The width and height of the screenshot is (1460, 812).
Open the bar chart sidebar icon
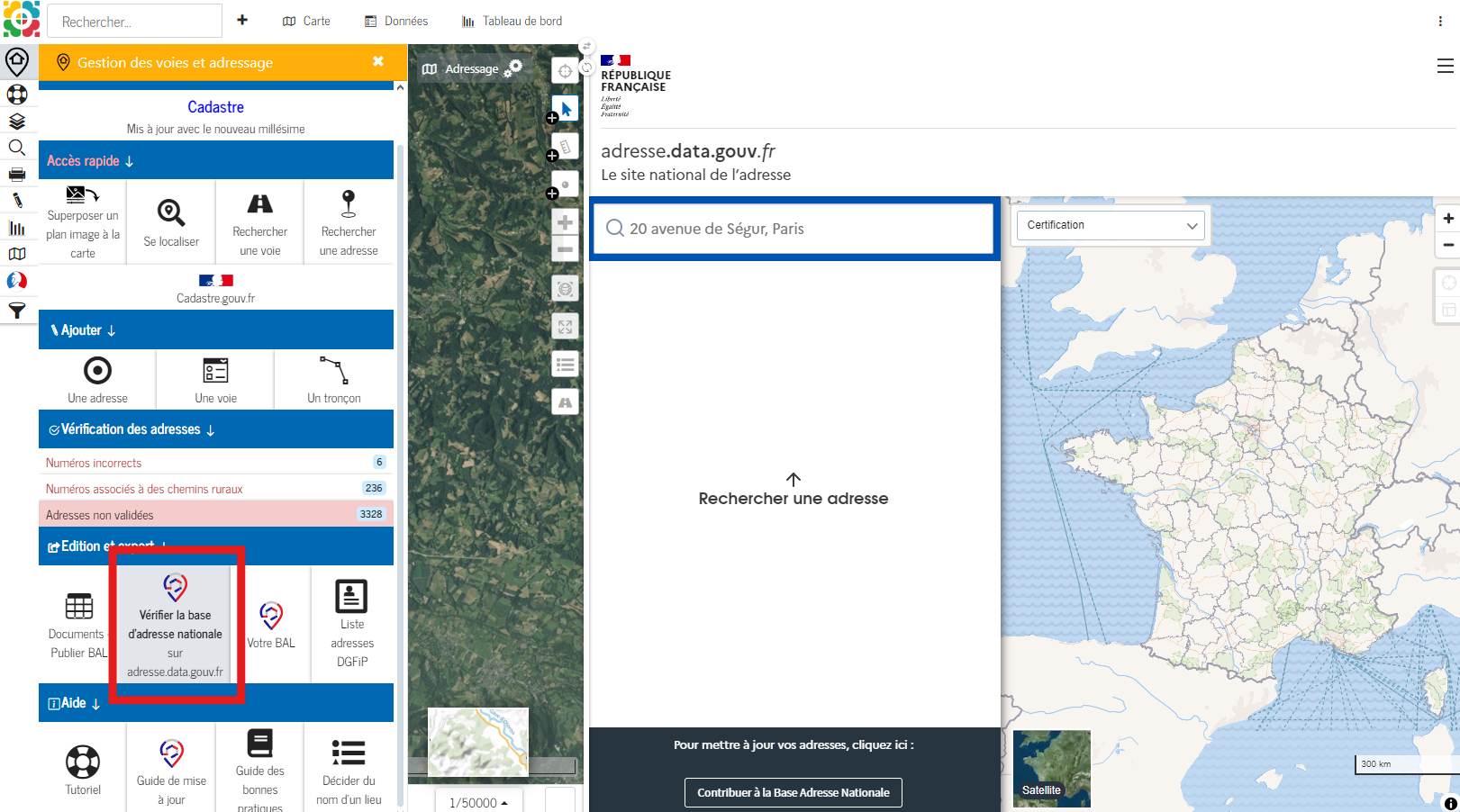click(x=17, y=228)
